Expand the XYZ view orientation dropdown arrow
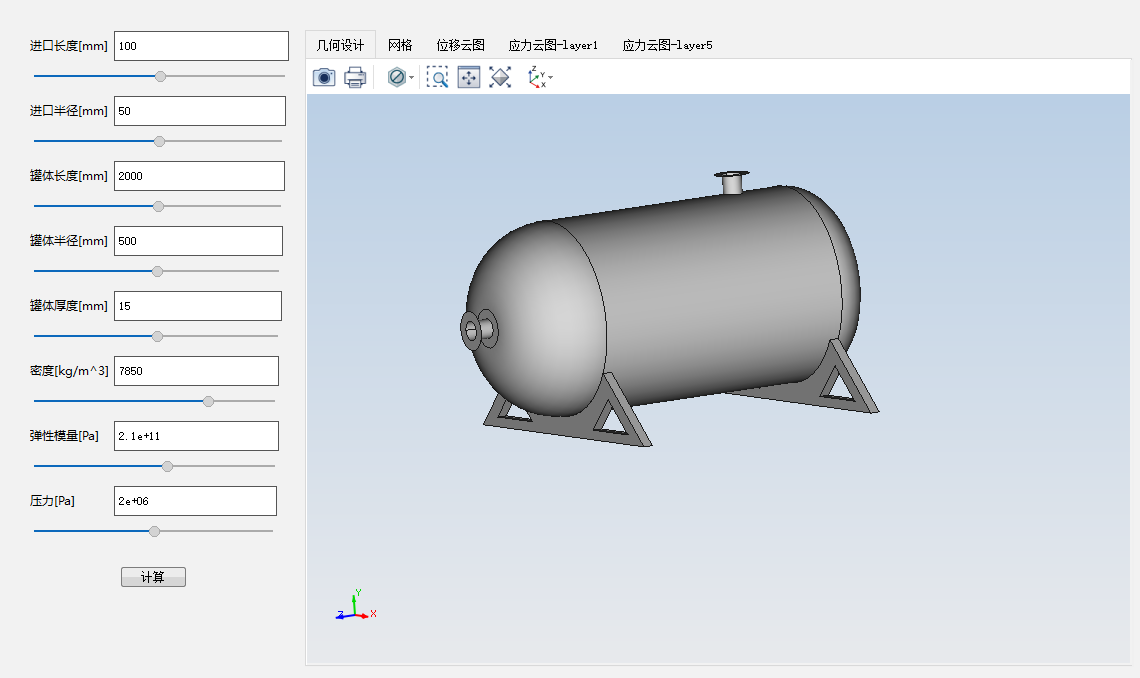 pos(550,78)
